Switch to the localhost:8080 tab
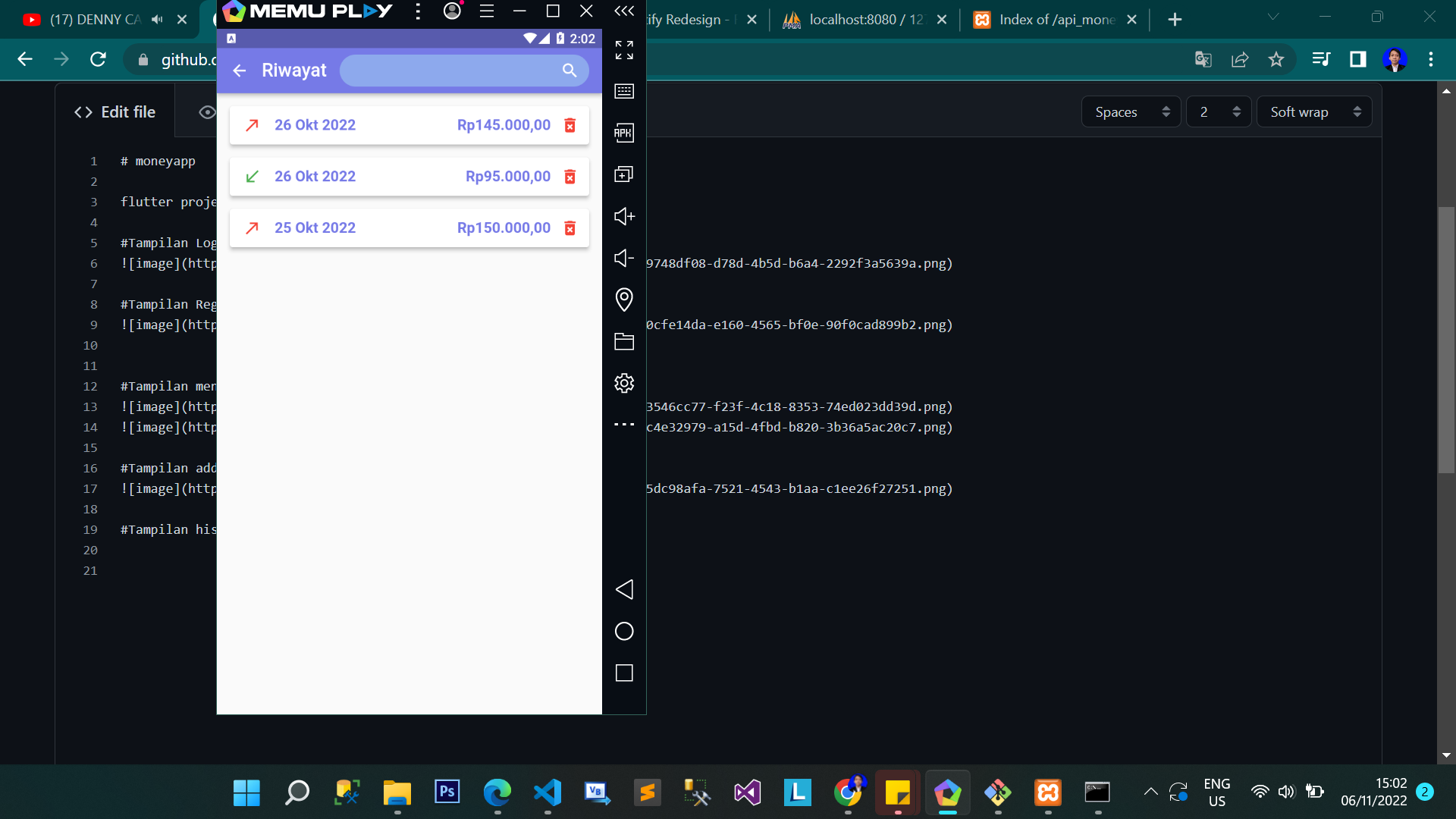Screen dimensions: 1456x819 click(x=857, y=19)
